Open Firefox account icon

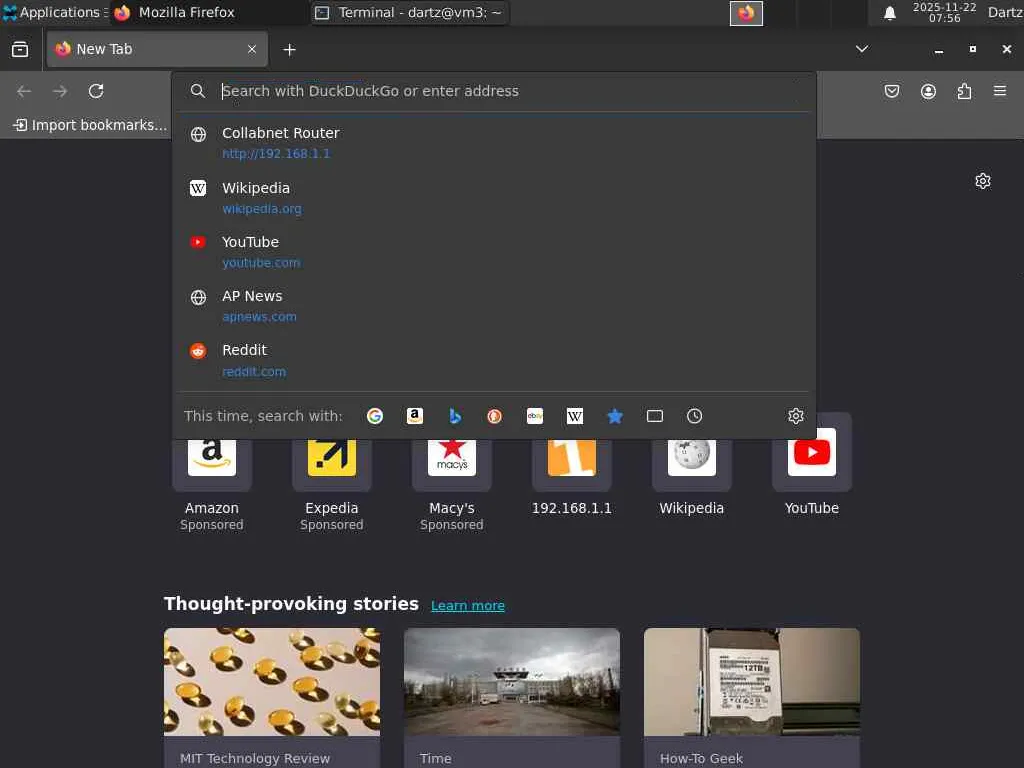click(928, 91)
